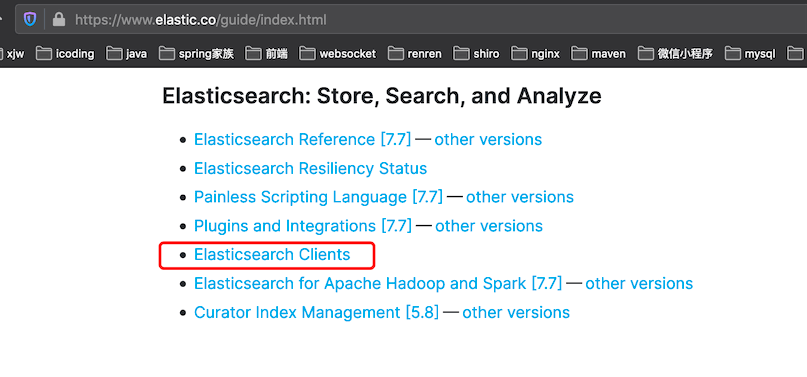Open the renren bookmarks folder

(x=415, y=53)
